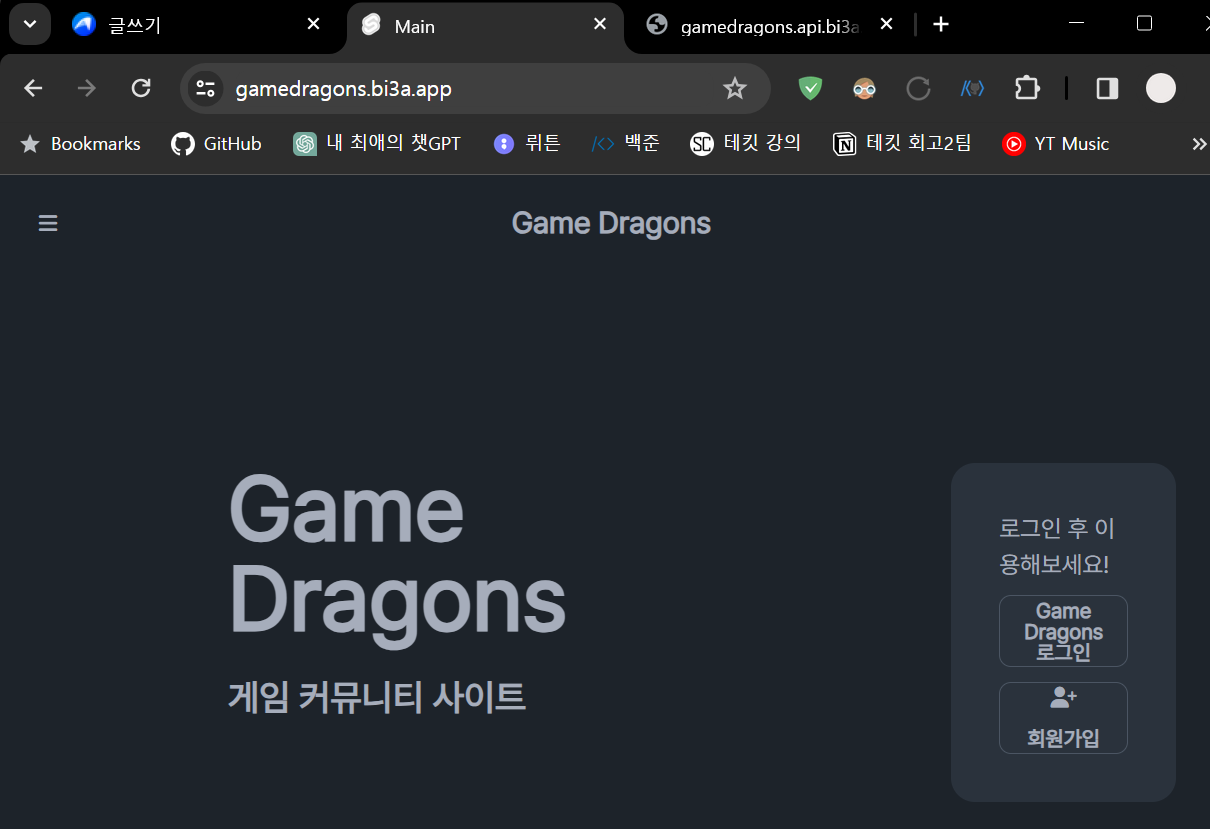The image size is (1210, 829).
Task: Open a new browser tab with the plus
Action: pos(940,24)
